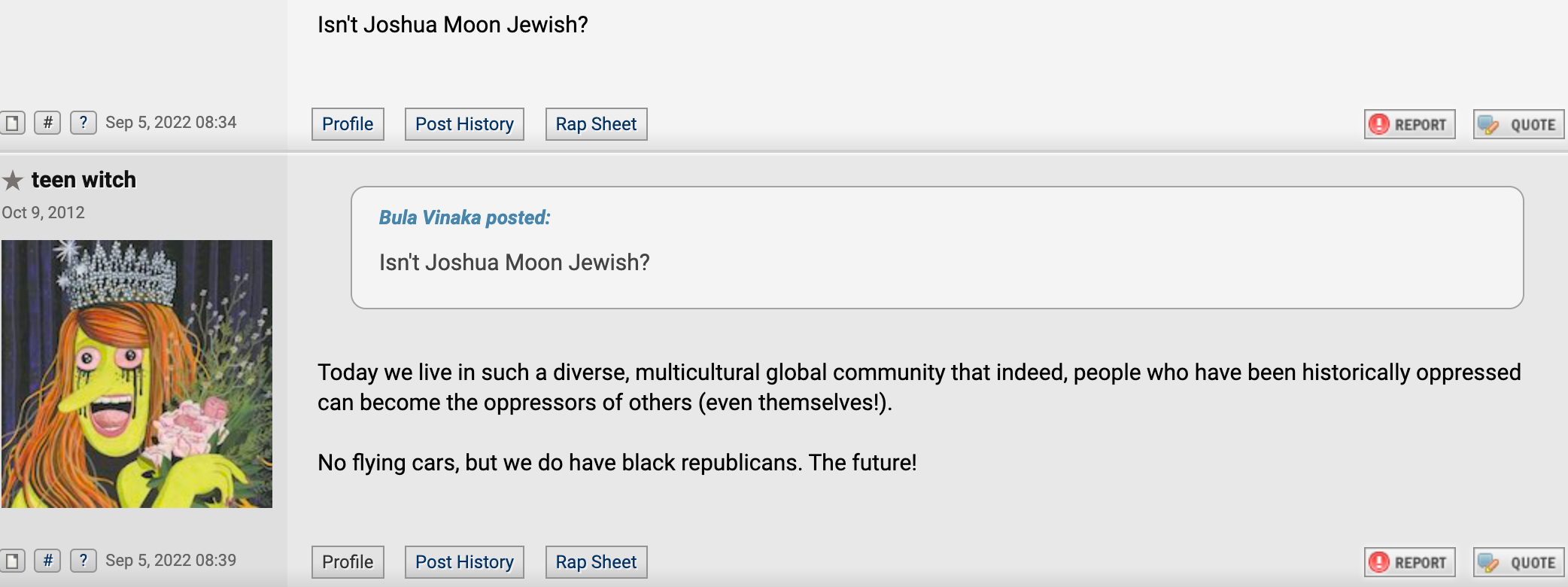Open Profile for the 08:34 post author
The image size is (1568, 587).
tap(348, 124)
